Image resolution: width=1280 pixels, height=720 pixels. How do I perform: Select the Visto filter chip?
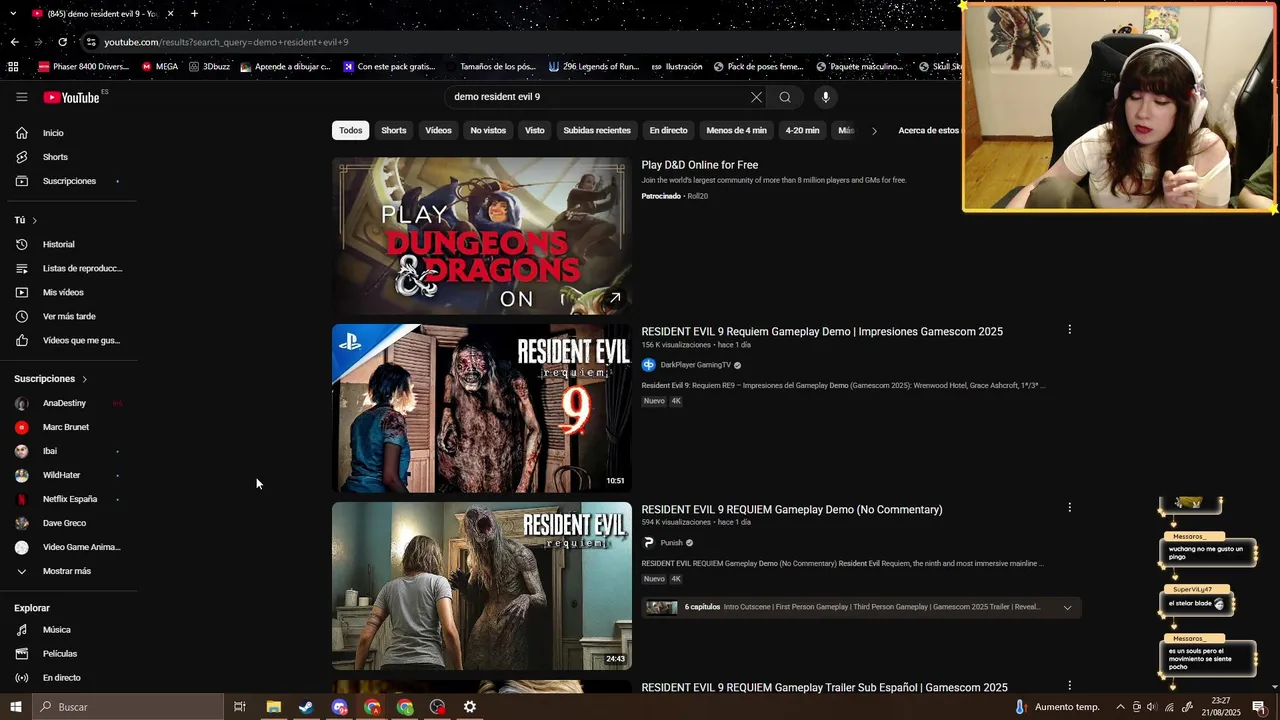pos(535,130)
